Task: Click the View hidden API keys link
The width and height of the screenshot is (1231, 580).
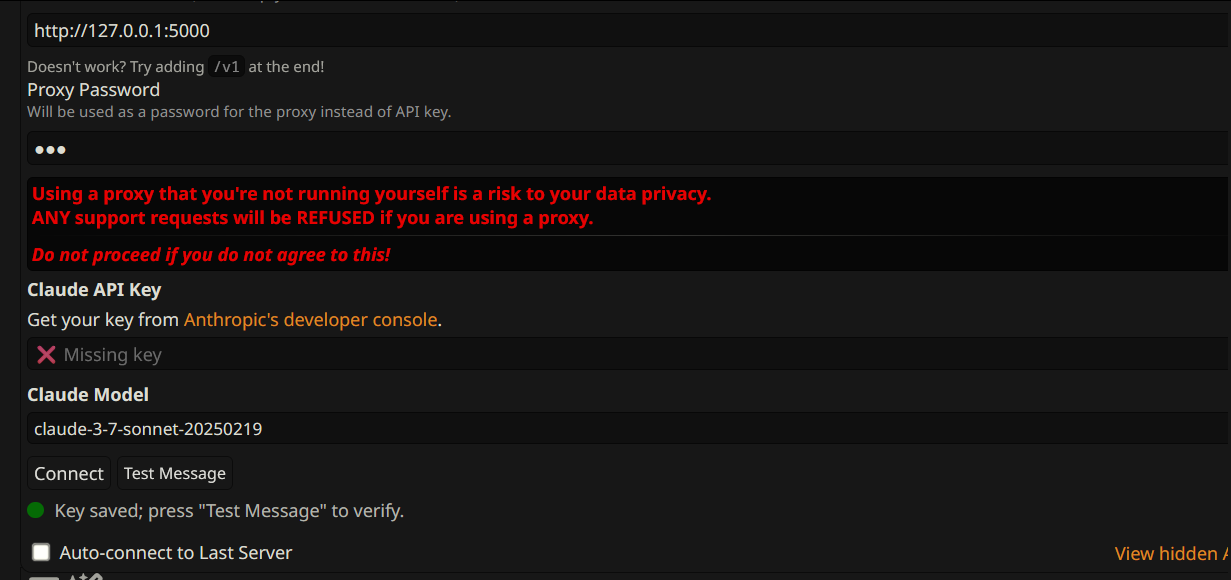Action: tap(1172, 553)
